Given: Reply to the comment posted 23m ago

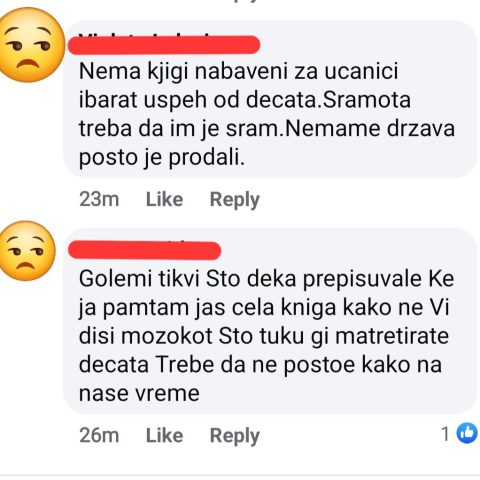Looking at the screenshot, I should click(235, 200).
